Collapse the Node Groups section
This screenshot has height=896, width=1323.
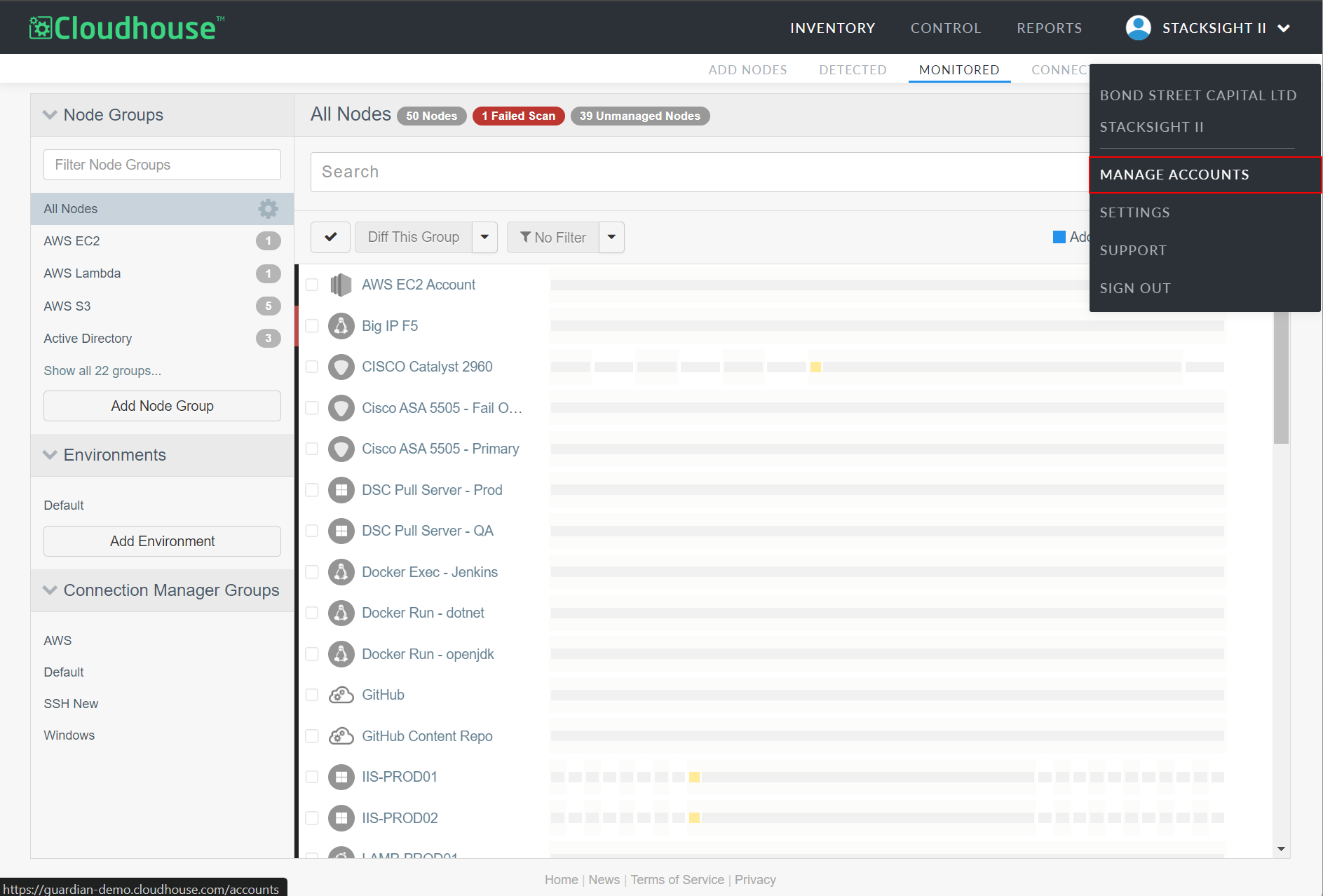(50, 115)
